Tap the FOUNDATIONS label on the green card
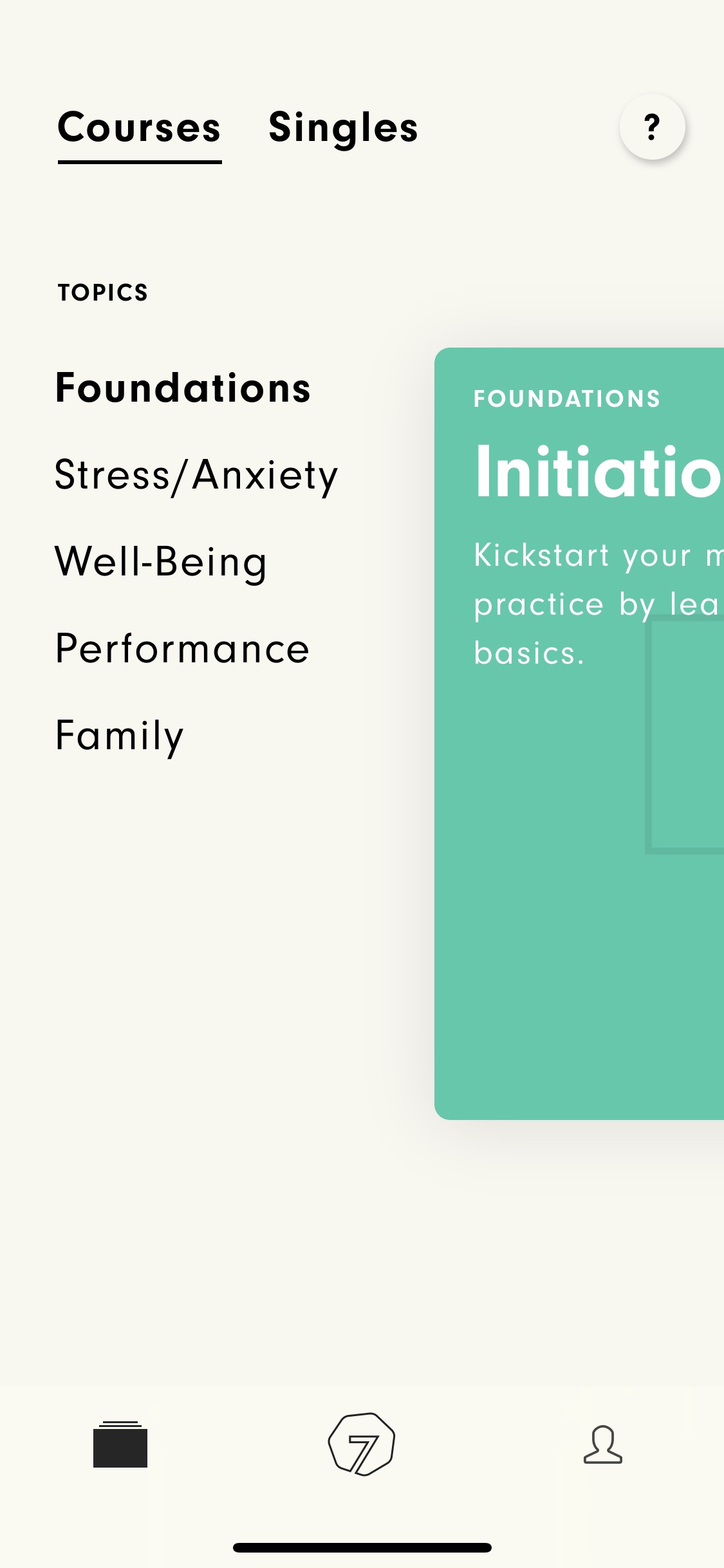 [x=567, y=398]
